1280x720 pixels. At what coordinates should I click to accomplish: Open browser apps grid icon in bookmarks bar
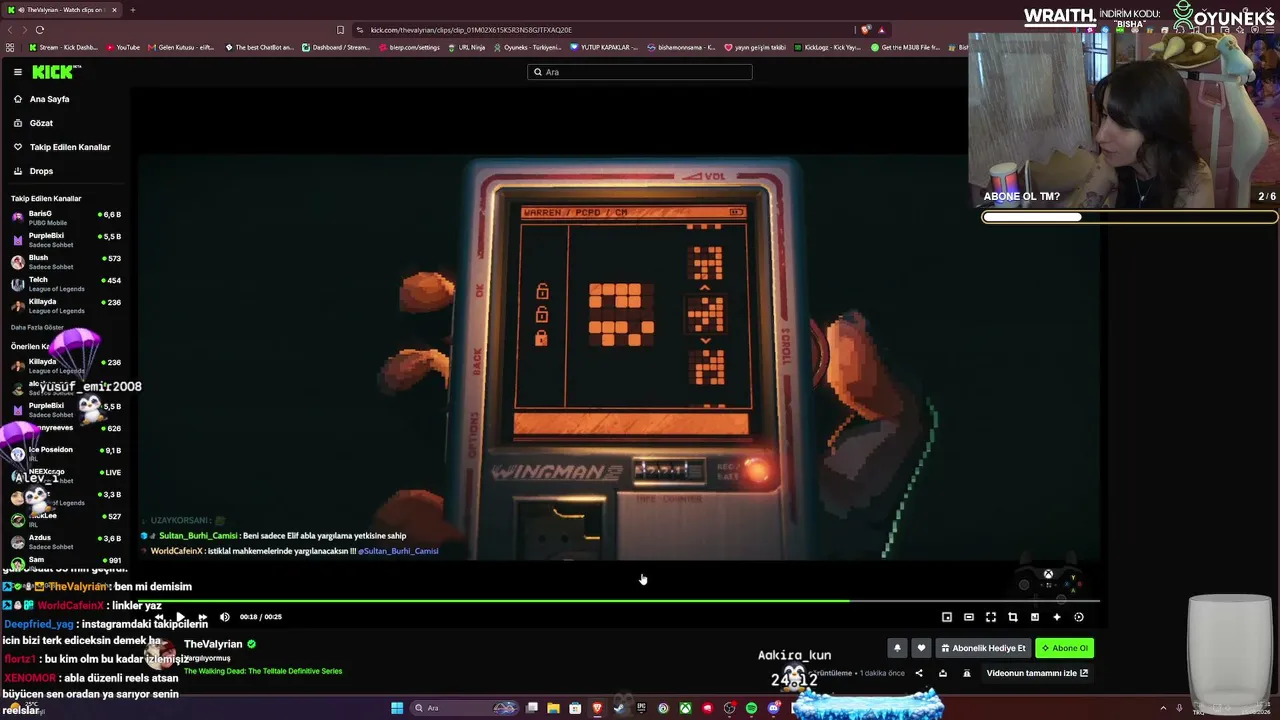10,47
